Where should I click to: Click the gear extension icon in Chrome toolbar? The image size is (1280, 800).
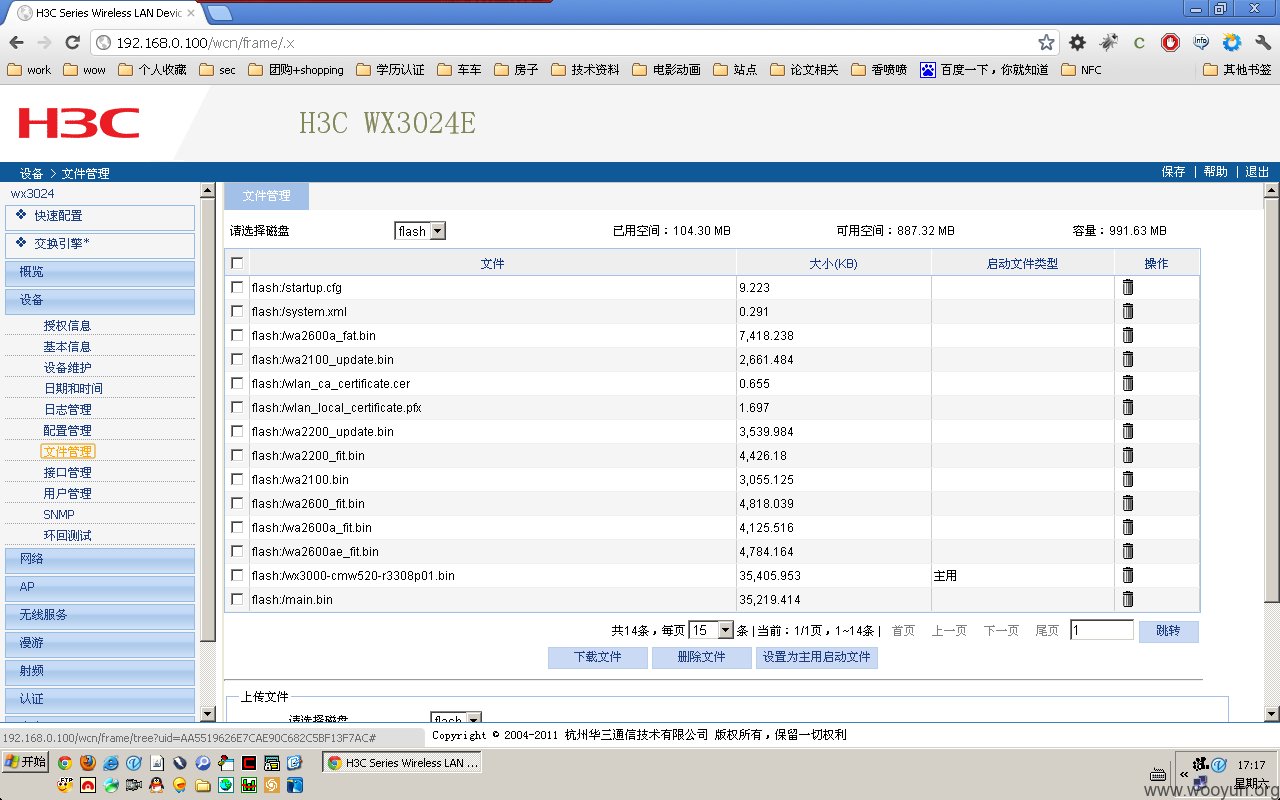pyautogui.click(x=1077, y=42)
